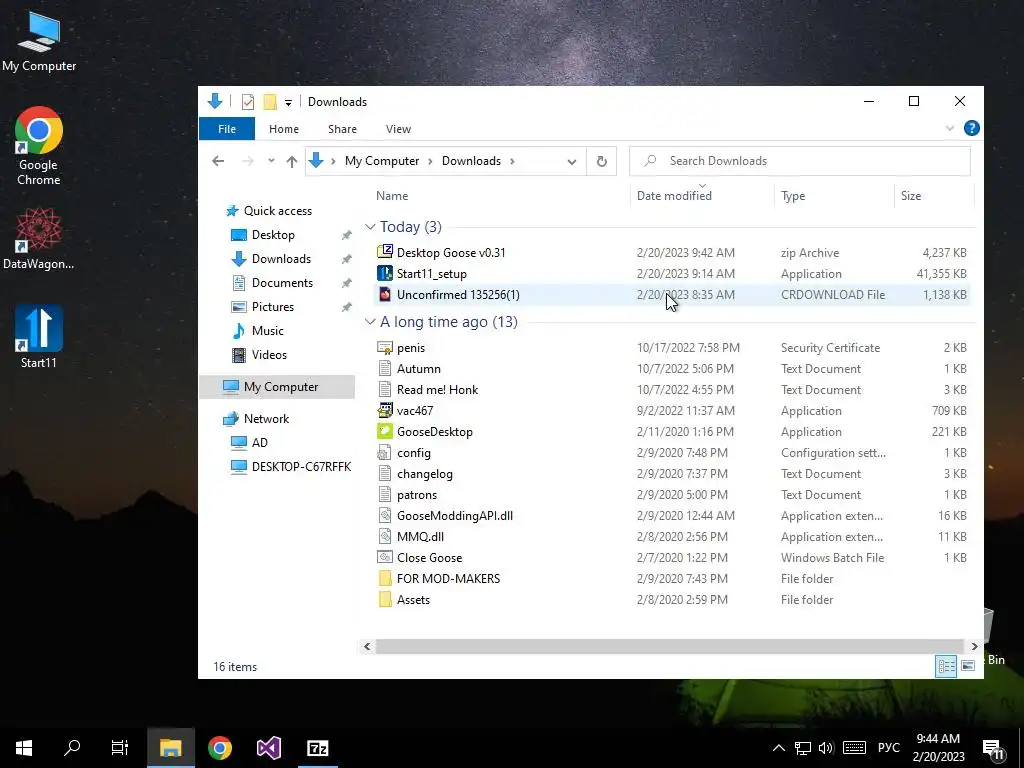The image size is (1024, 768).
Task: Expand the ribbon with chevron
Action: [x=950, y=129]
